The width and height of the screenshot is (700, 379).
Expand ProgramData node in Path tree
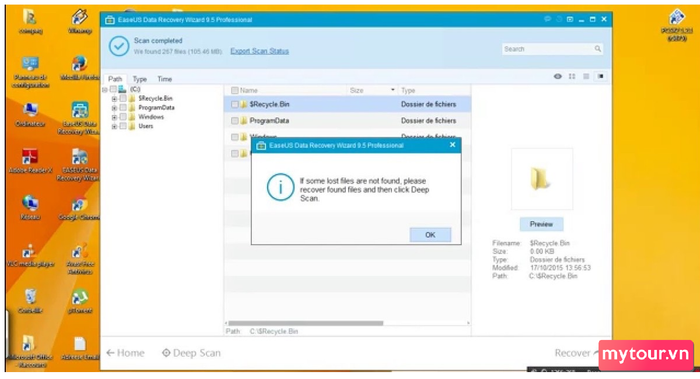(114, 108)
